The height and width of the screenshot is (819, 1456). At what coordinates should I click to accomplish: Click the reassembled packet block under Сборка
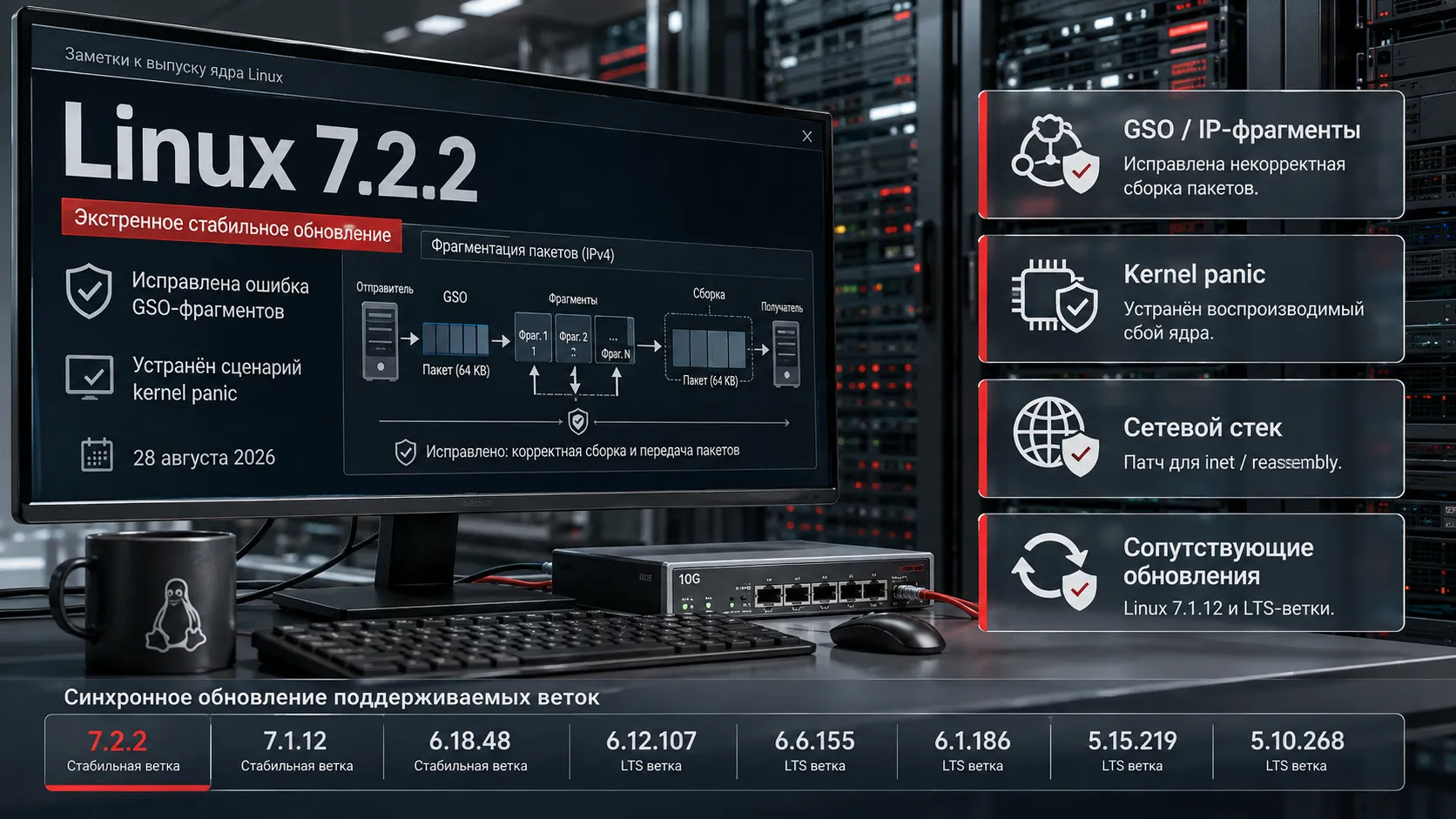709,348
